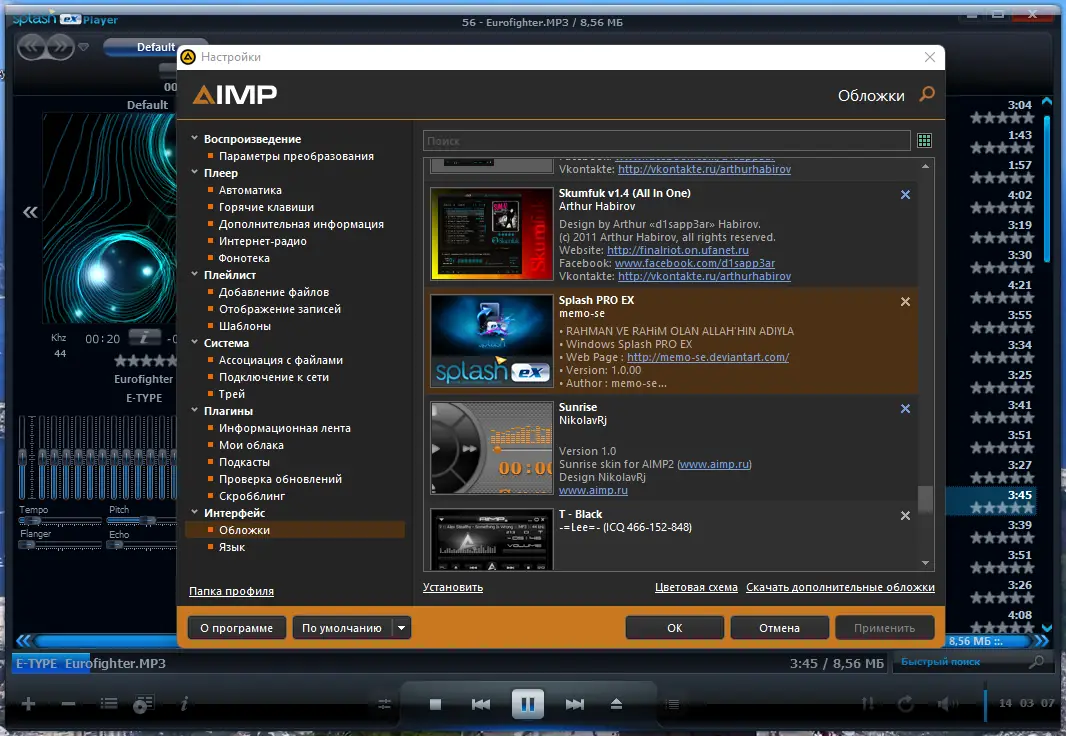Select the Skumfuk v1.4 skin thumbnail
The width and height of the screenshot is (1066, 736).
[492, 233]
